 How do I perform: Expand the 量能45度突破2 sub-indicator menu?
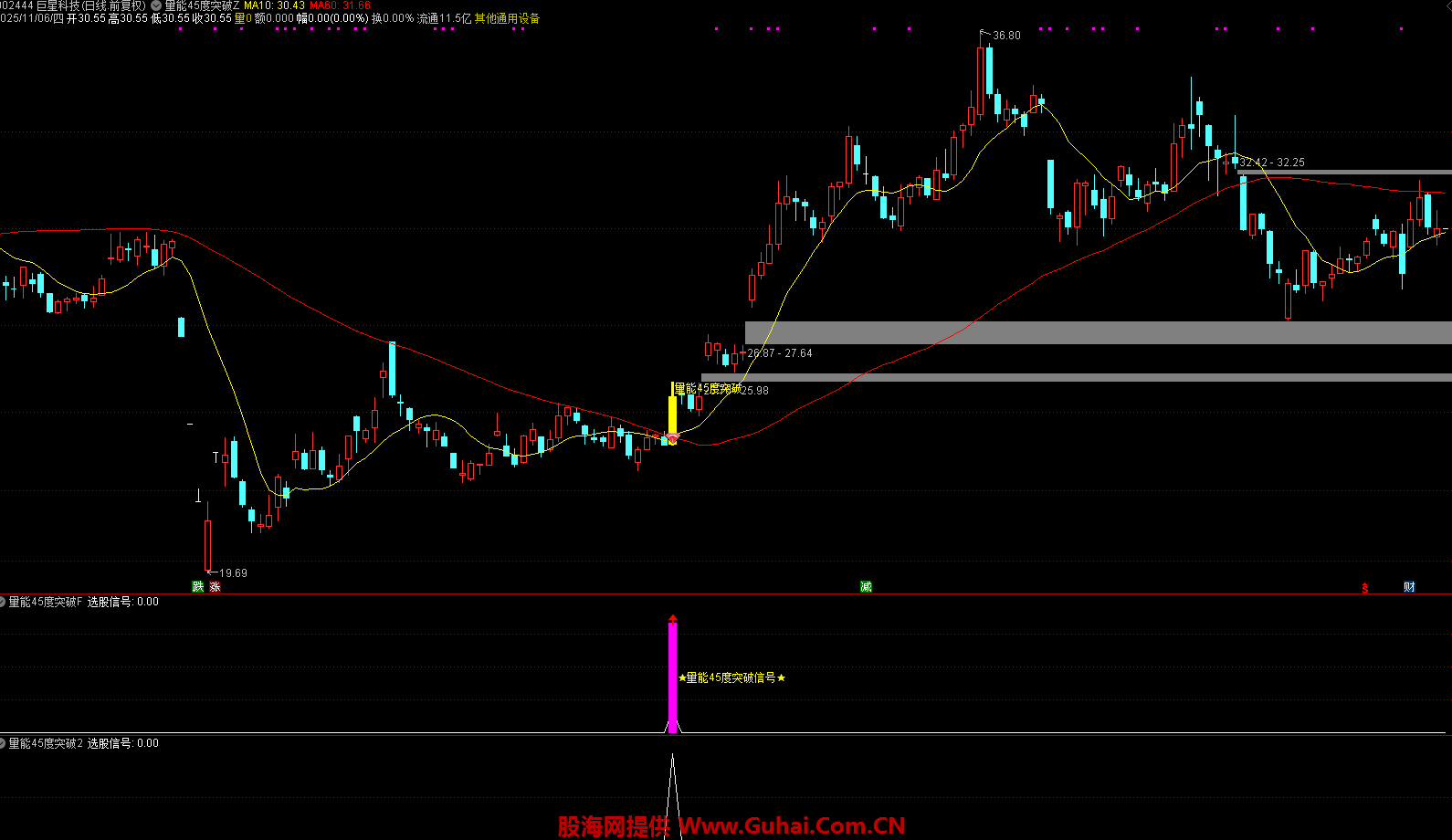pos(3,743)
